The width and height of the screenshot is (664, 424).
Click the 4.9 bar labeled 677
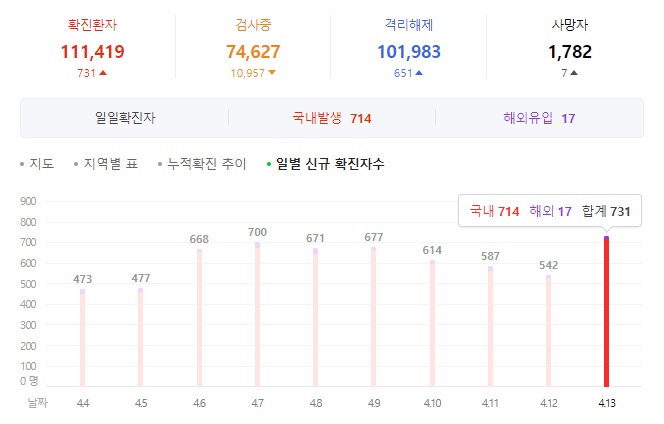pyautogui.click(x=374, y=317)
